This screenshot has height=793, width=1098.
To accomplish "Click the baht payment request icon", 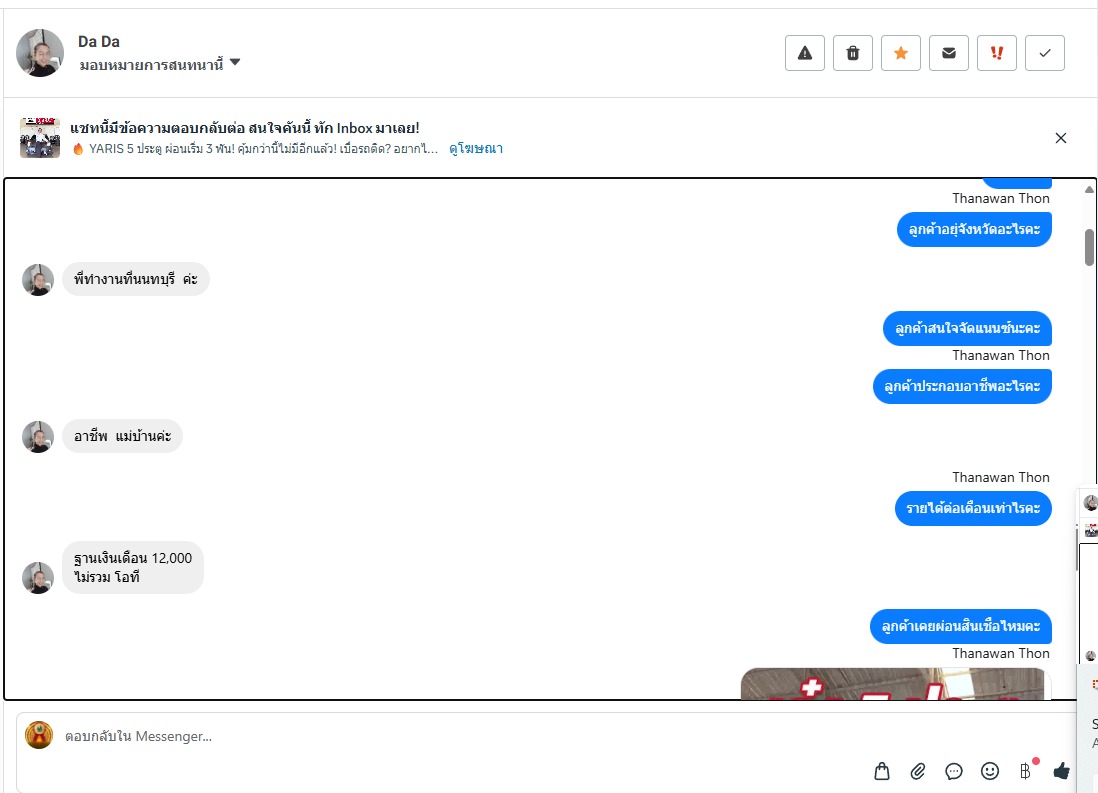I will tap(1026, 771).
